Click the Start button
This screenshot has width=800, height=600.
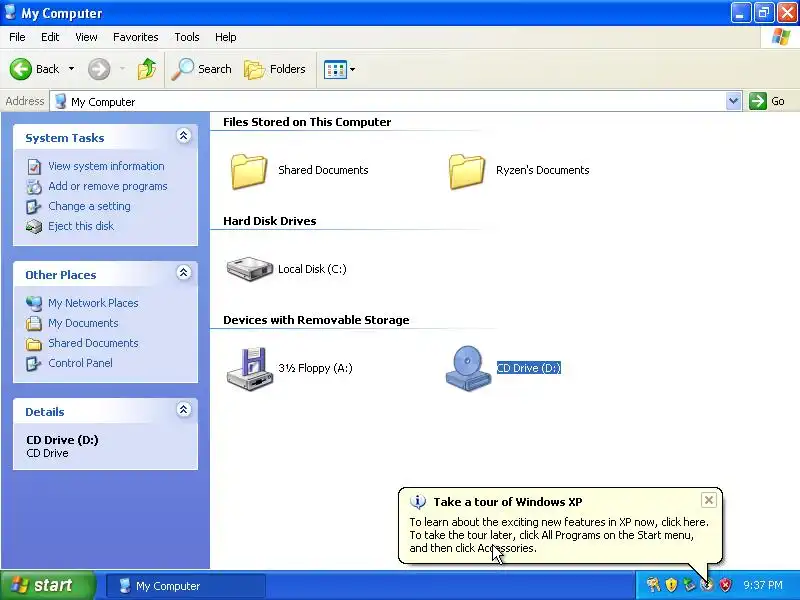[x=47, y=585]
